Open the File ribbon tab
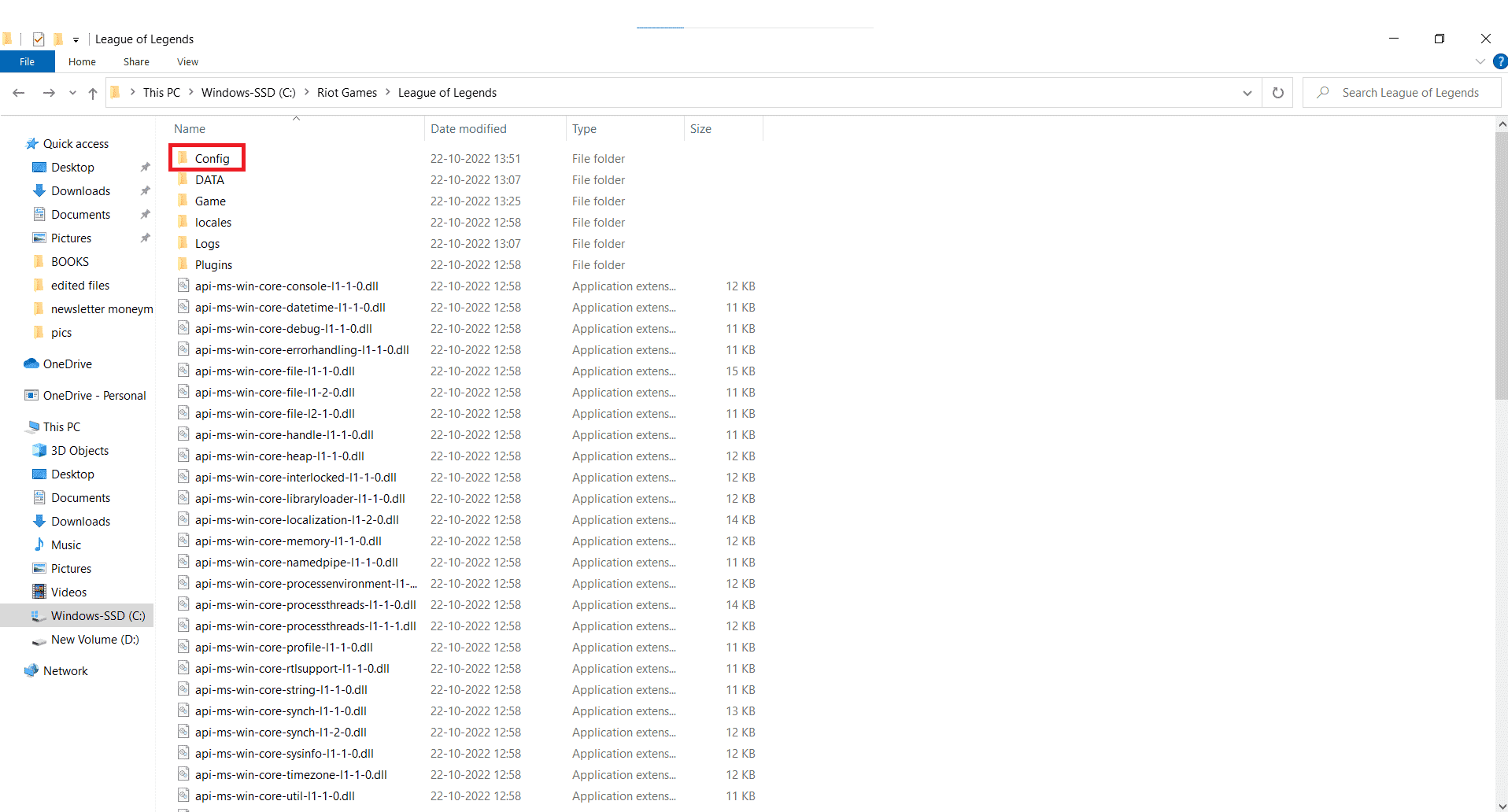The width and height of the screenshot is (1508, 812). click(x=27, y=62)
